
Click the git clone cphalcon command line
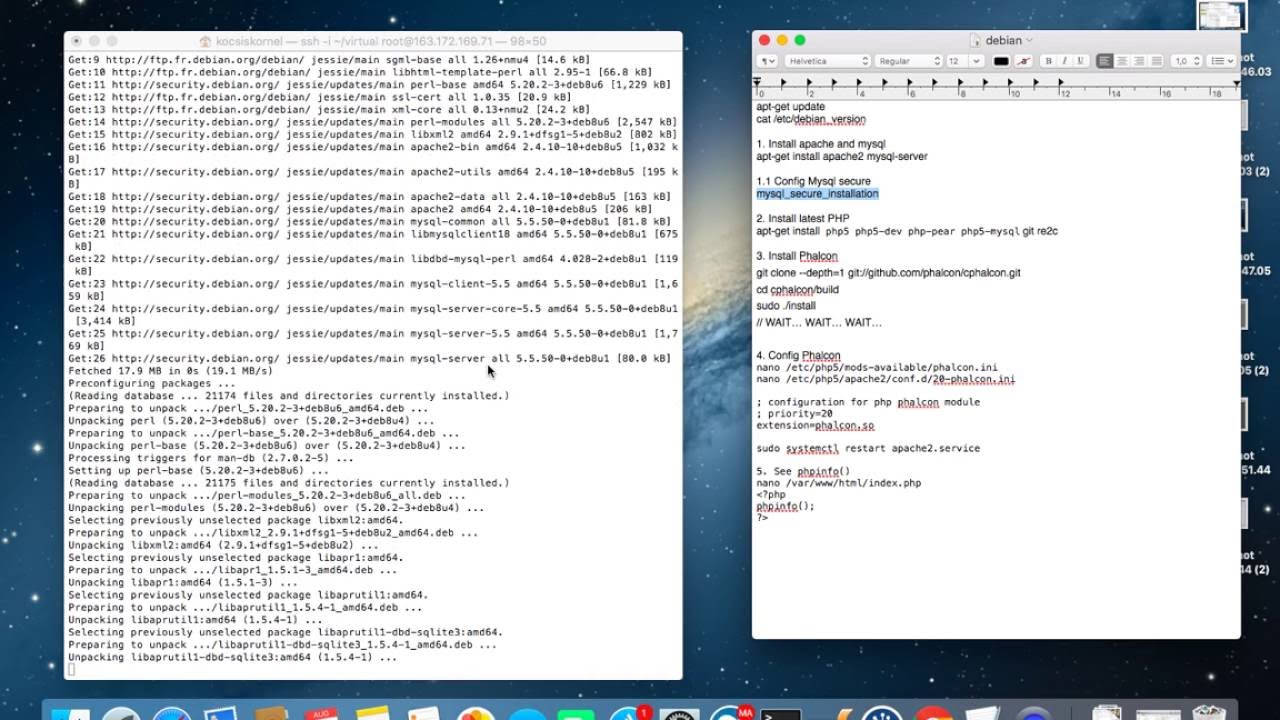tap(888, 272)
